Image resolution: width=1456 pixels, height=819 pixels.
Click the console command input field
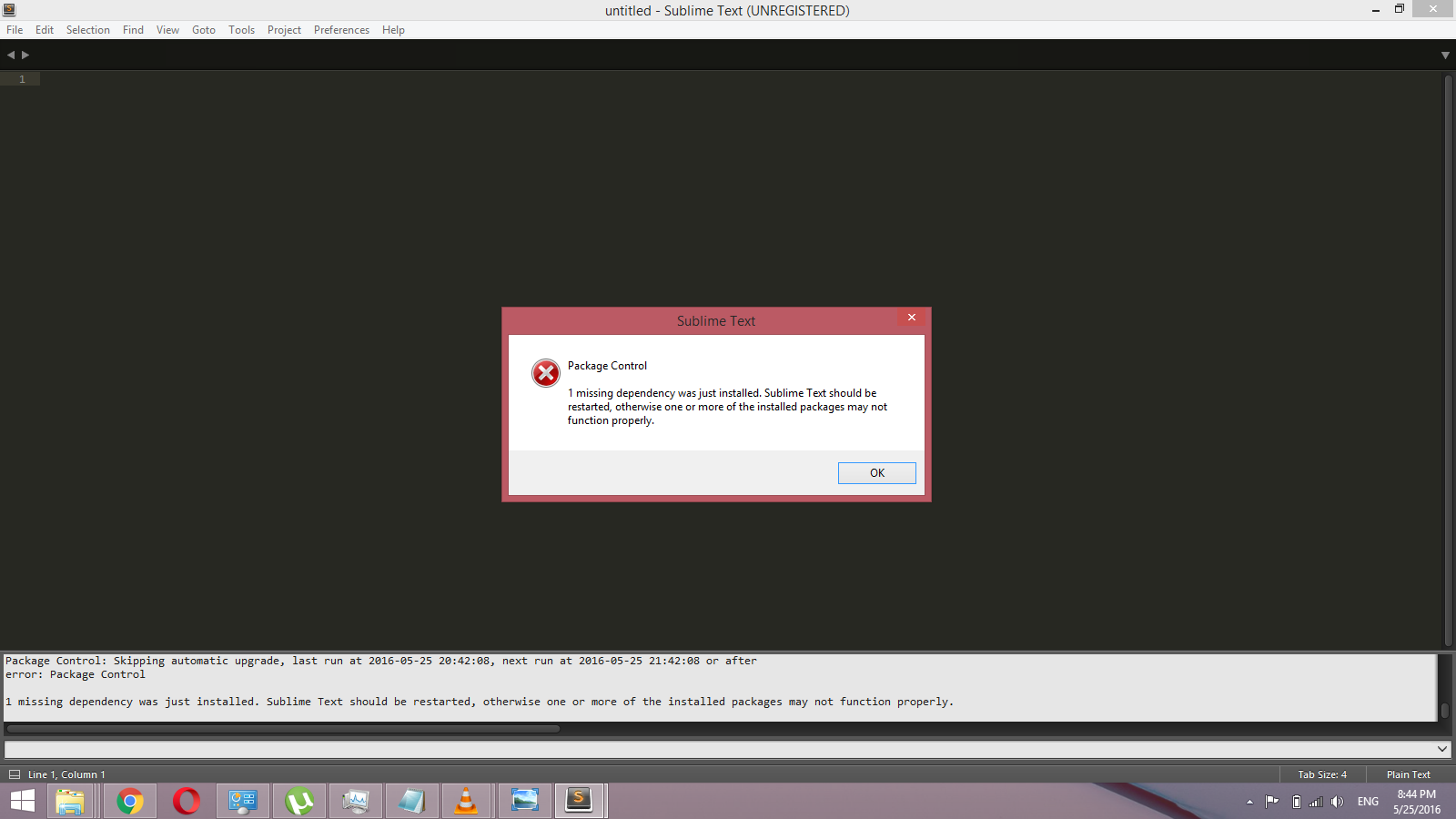(x=719, y=749)
